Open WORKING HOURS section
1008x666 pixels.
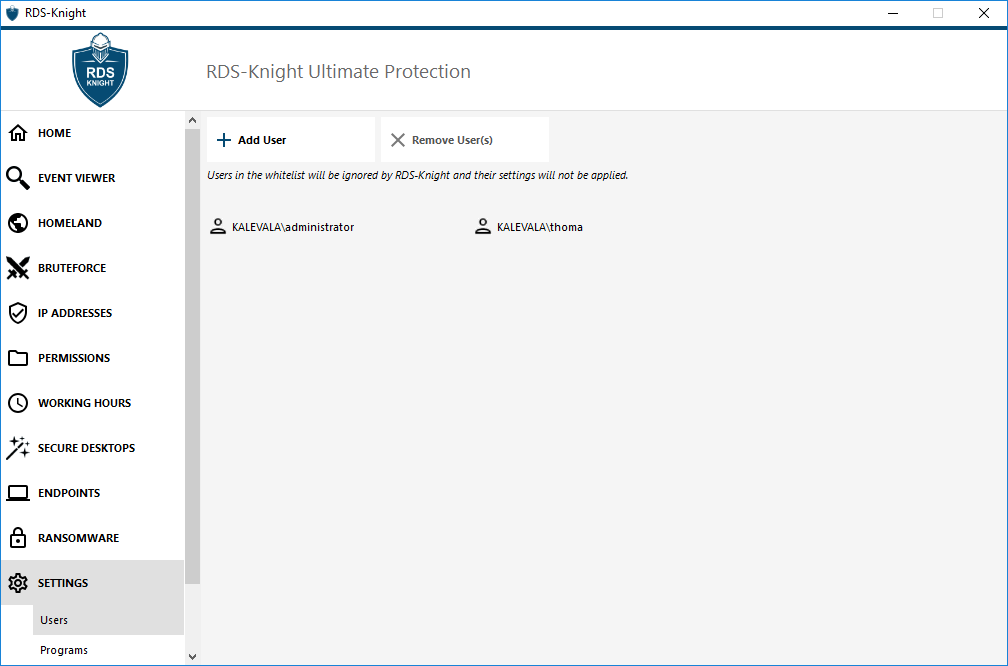click(x=93, y=403)
